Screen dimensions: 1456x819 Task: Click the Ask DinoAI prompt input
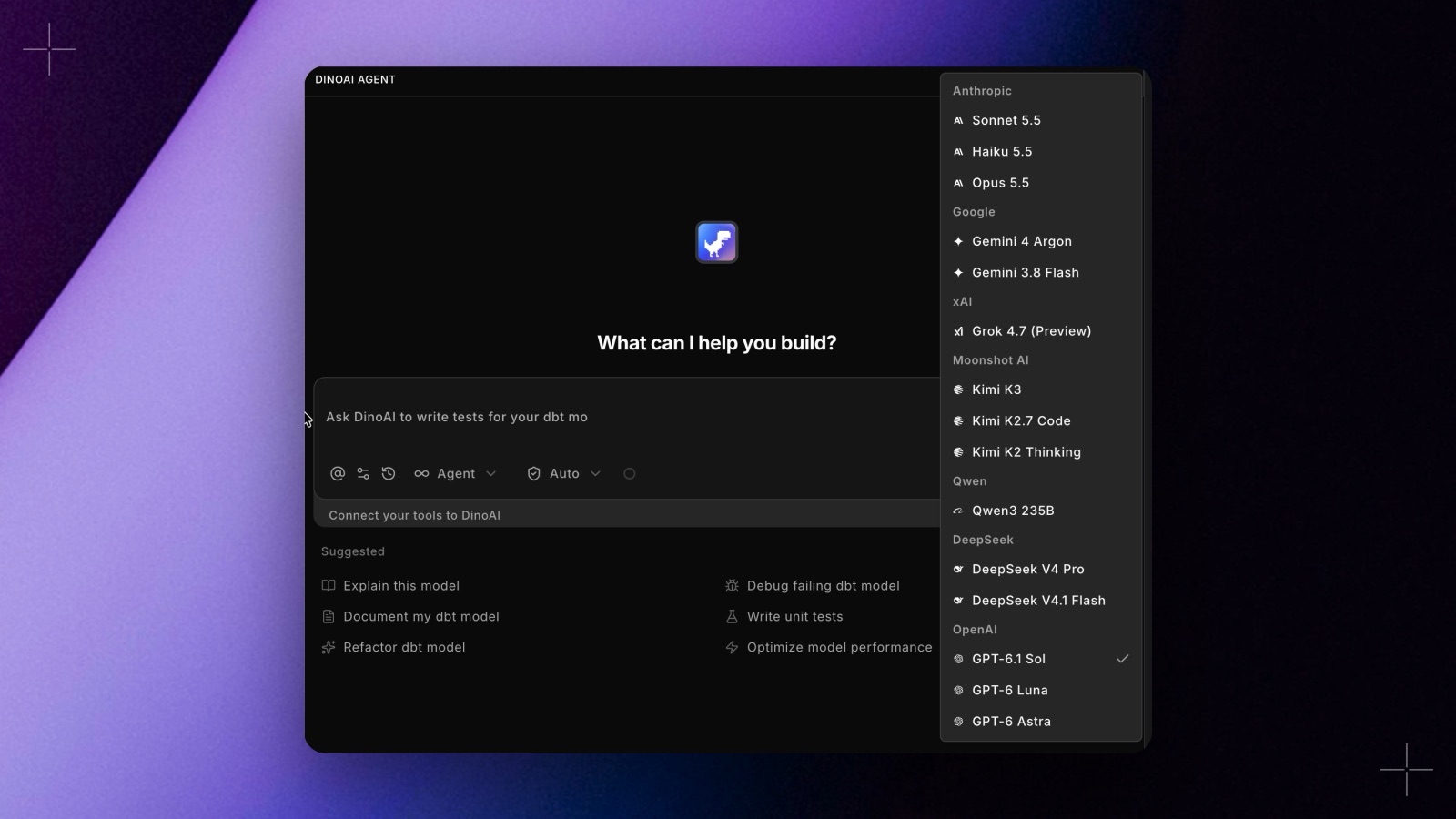[x=628, y=417]
